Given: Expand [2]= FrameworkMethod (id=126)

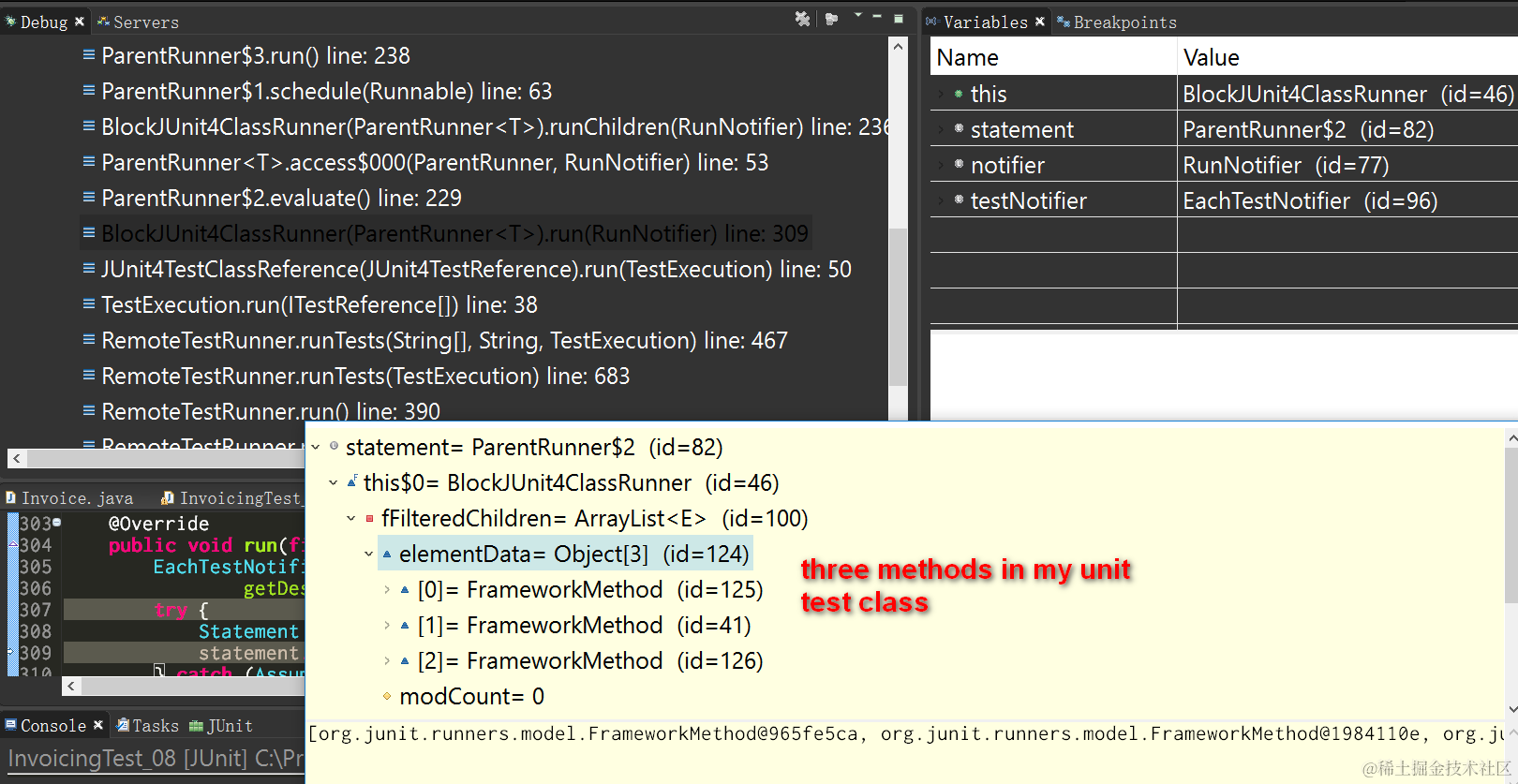Looking at the screenshot, I should (387, 661).
